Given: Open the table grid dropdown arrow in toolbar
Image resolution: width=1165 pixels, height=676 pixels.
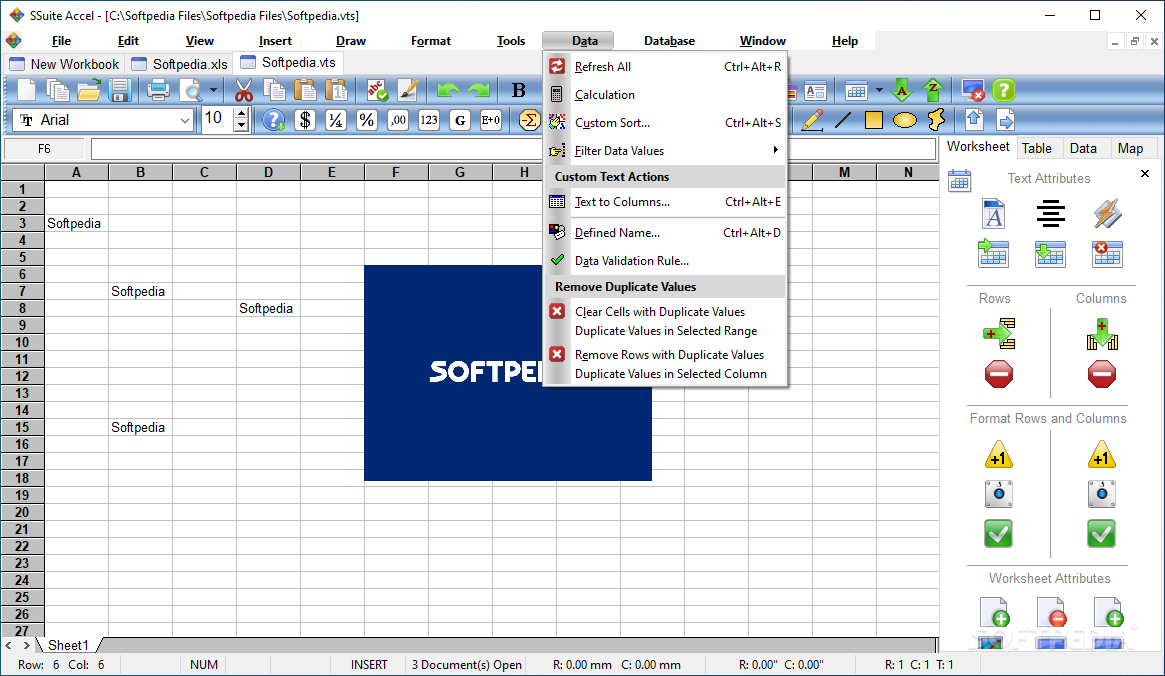Looking at the screenshot, I should coord(879,91).
